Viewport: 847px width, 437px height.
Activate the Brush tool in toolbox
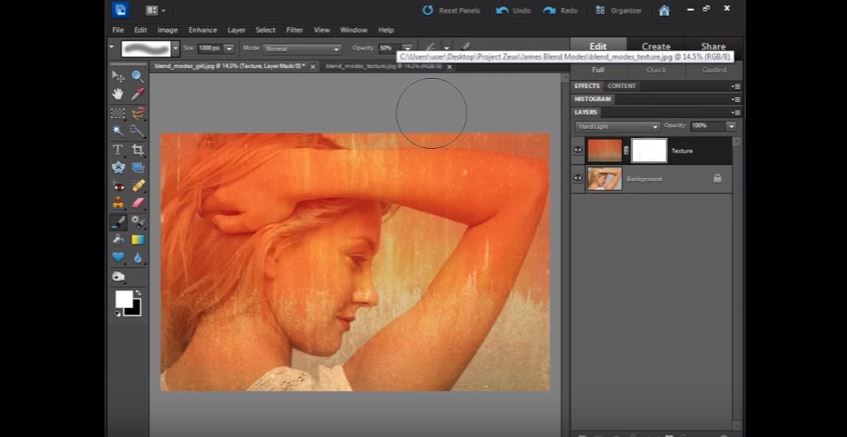pyautogui.click(x=118, y=222)
